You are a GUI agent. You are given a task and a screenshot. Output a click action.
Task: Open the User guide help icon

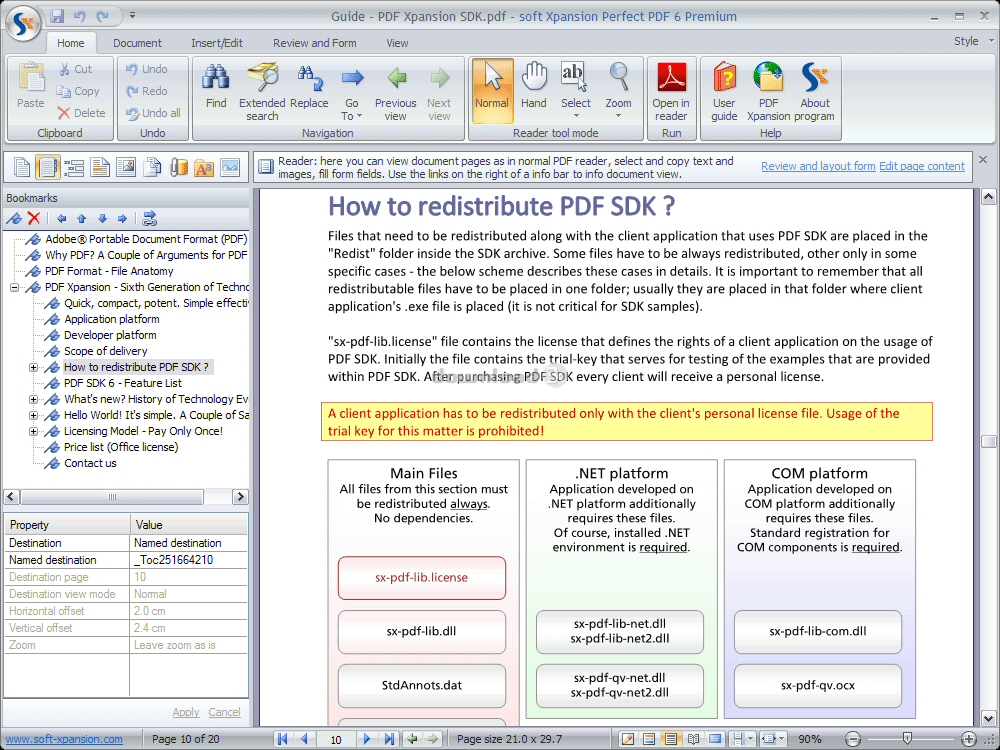[724, 91]
